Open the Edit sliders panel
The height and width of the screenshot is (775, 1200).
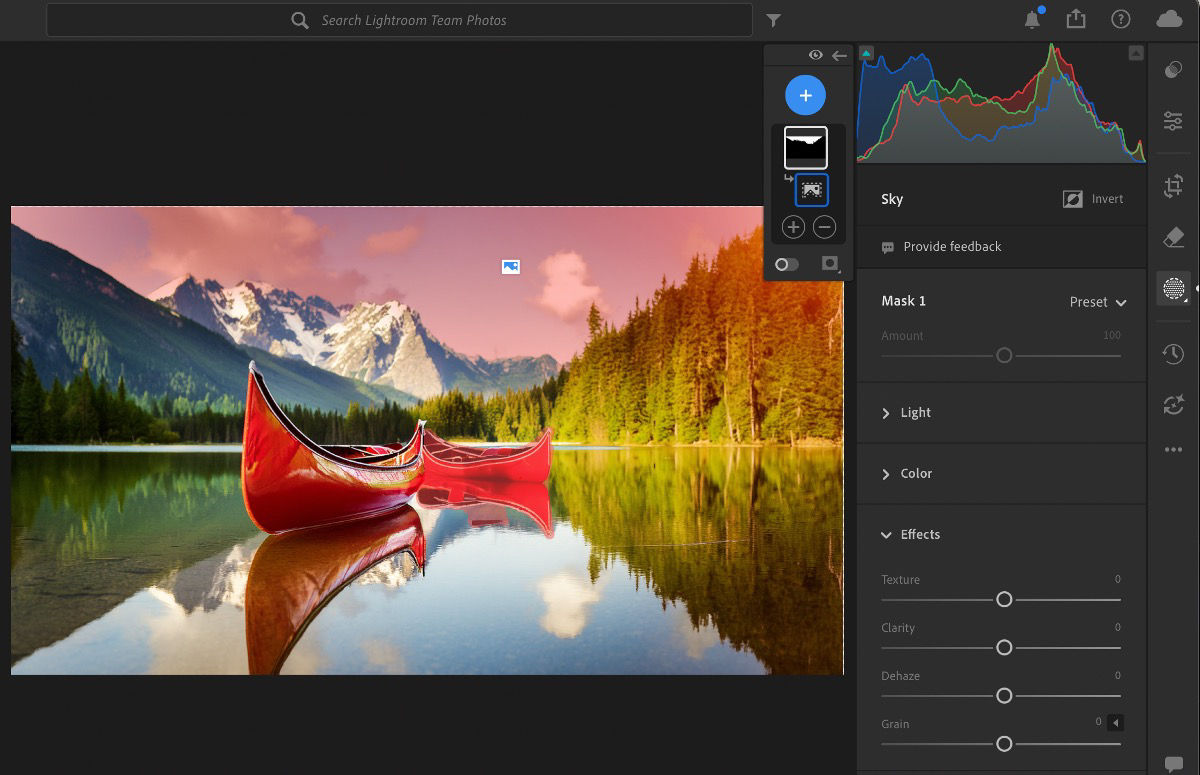click(x=1173, y=120)
